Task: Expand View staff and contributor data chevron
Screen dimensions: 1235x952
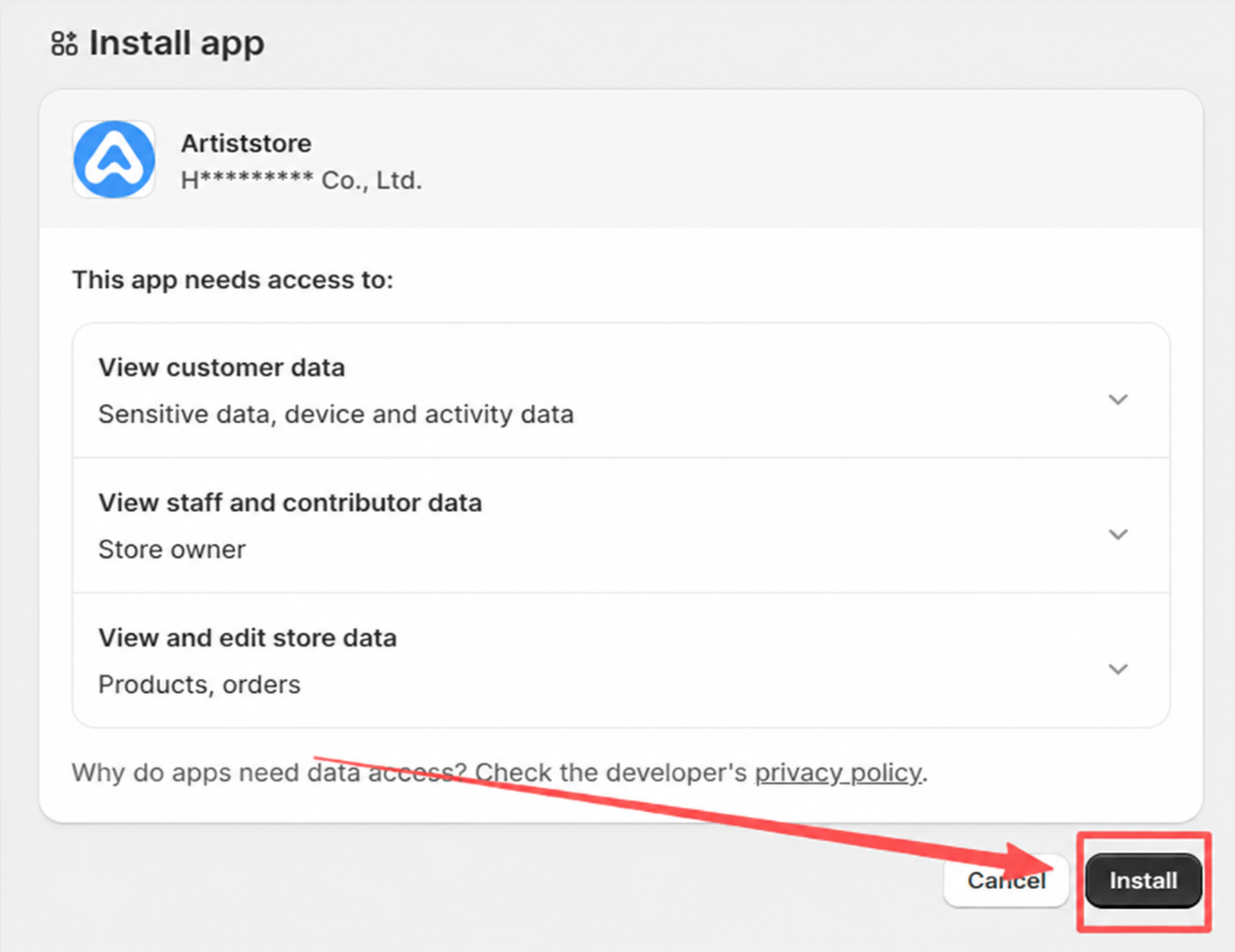Action: tap(1118, 534)
